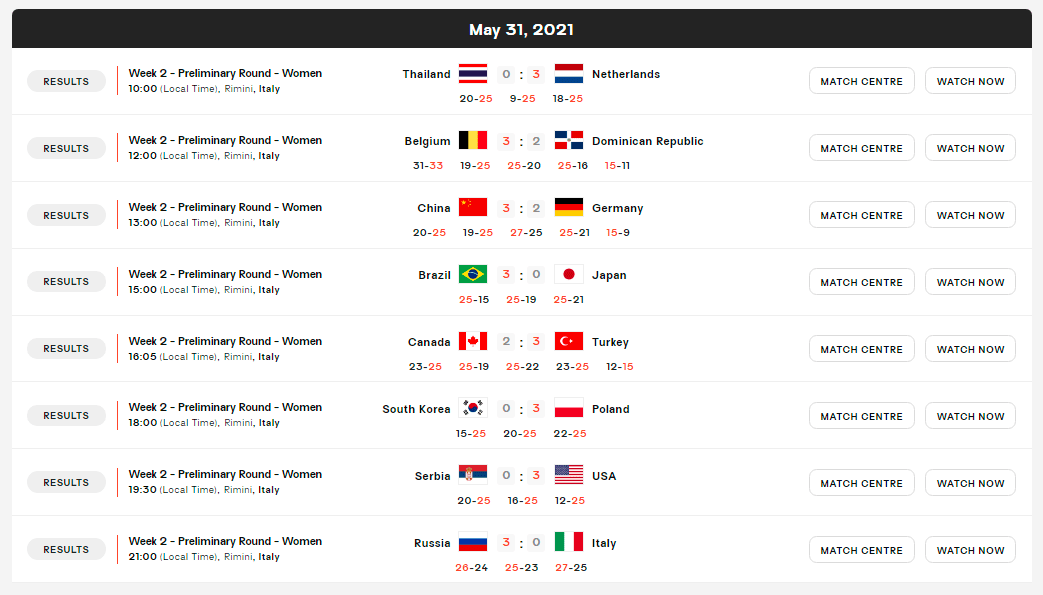Image resolution: width=1043 pixels, height=595 pixels.
Task: Click the Germany team name link
Action: coord(618,208)
